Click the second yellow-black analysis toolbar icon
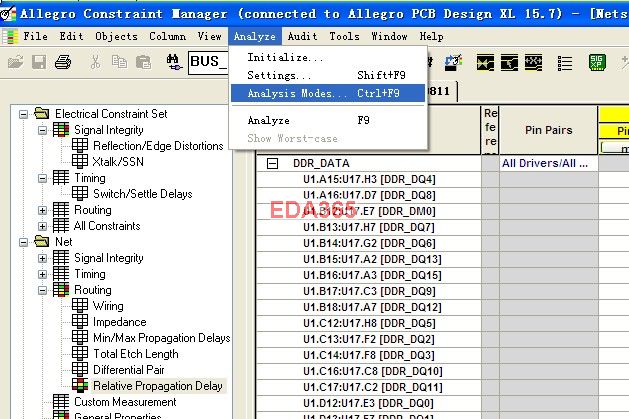This screenshot has height=419, width=629. (x=509, y=63)
